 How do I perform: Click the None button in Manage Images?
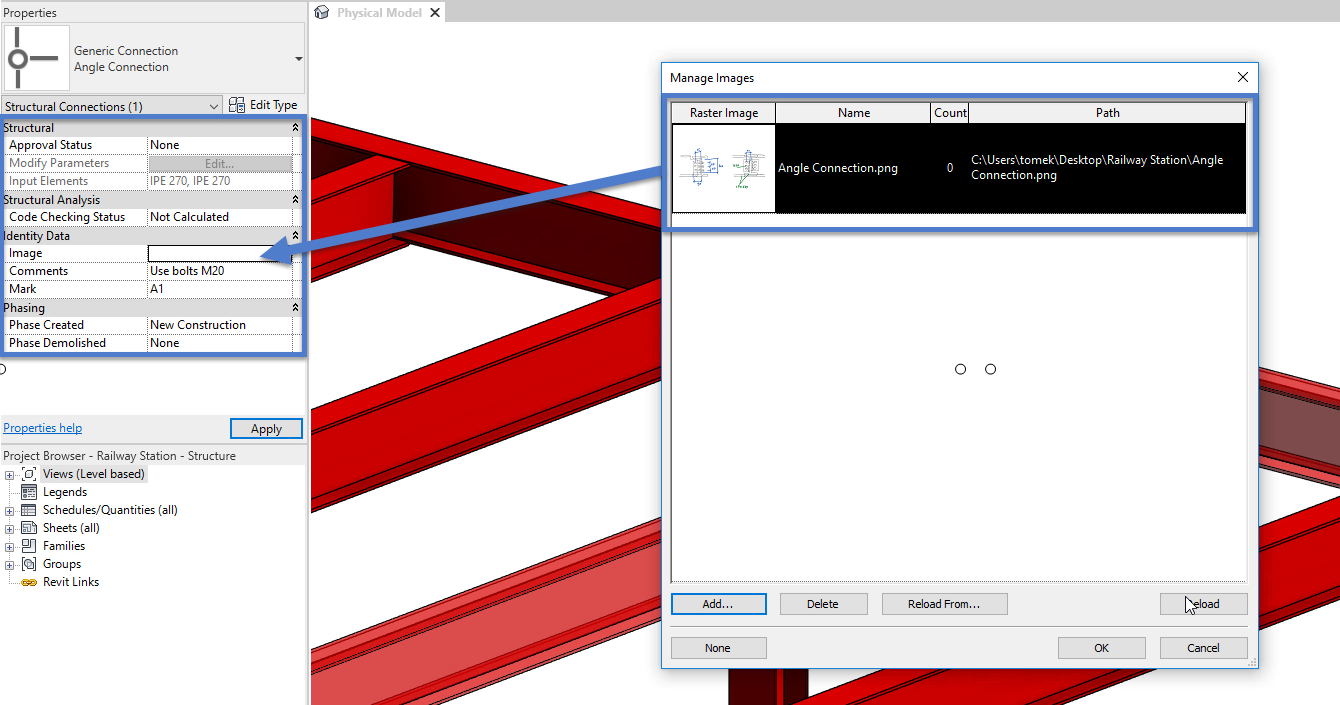pos(718,648)
